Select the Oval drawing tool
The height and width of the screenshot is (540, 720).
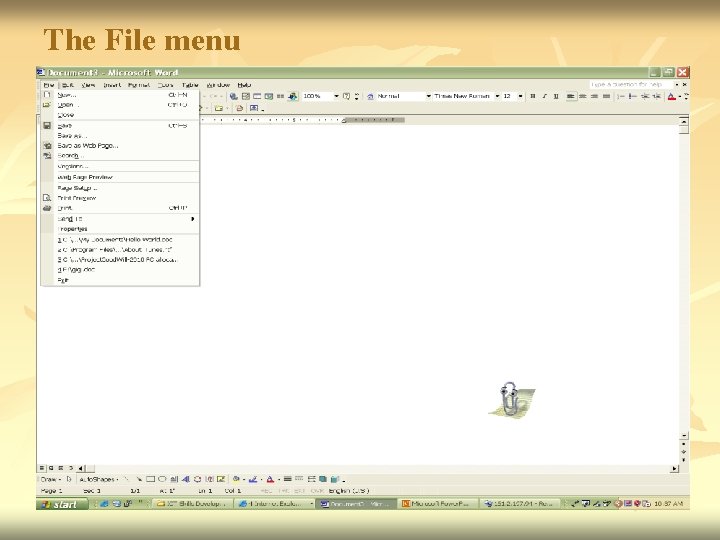pyautogui.click(x=162, y=479)
